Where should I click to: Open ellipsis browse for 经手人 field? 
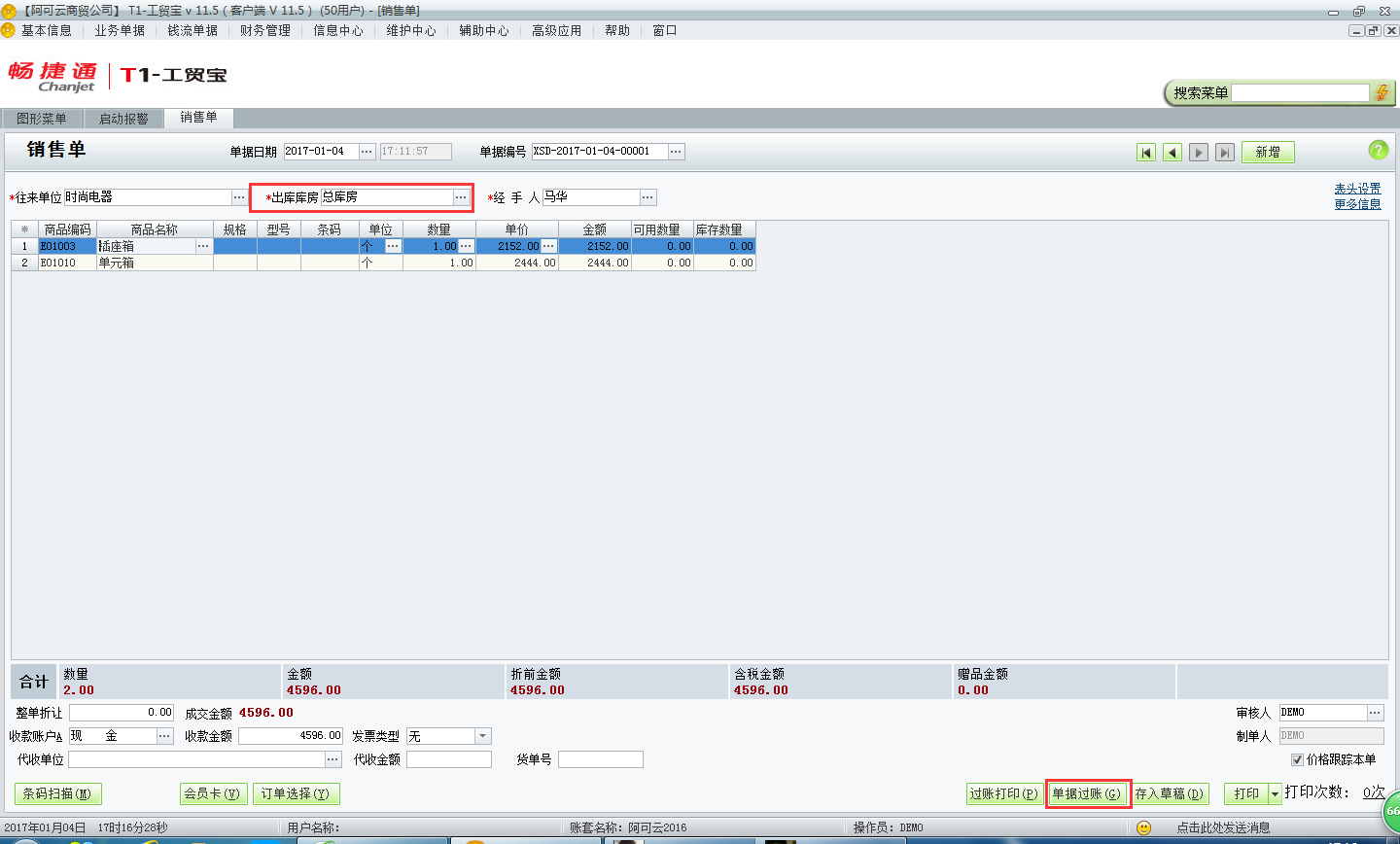coord(647,197)
